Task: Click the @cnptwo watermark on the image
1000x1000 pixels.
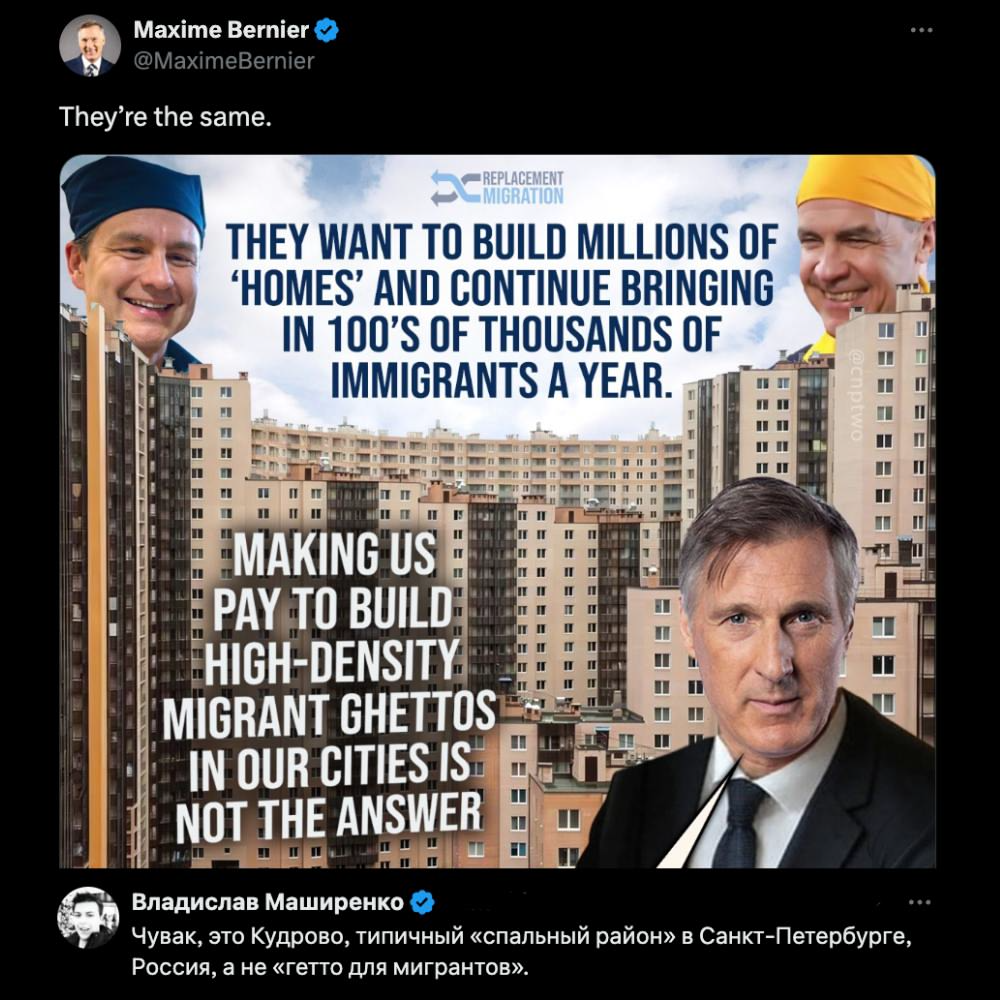Action: 855,397
